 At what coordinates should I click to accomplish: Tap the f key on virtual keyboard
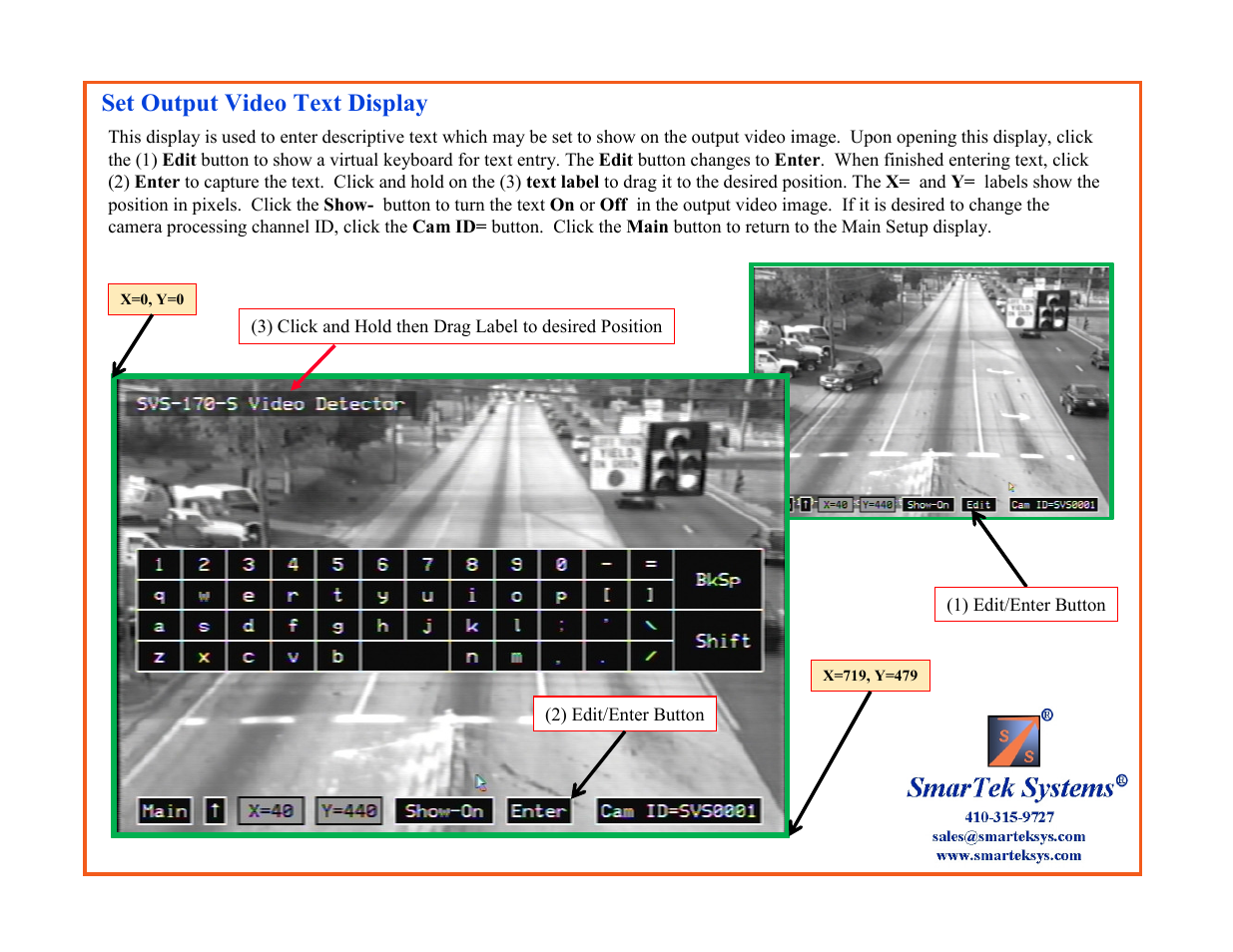[x=294, y=627]
